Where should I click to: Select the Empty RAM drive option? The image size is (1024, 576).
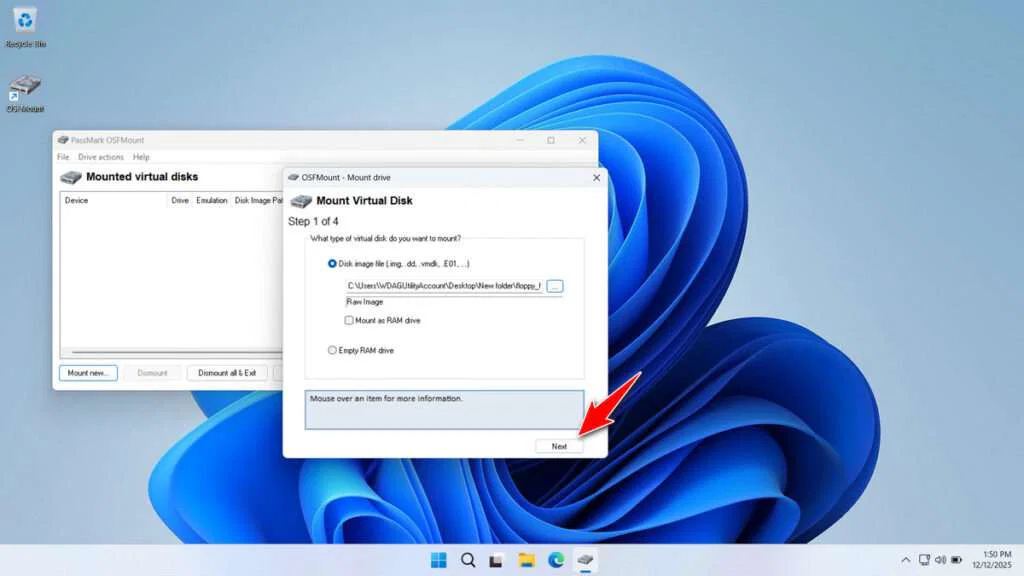pyautogui.click(x=331, y=350)
